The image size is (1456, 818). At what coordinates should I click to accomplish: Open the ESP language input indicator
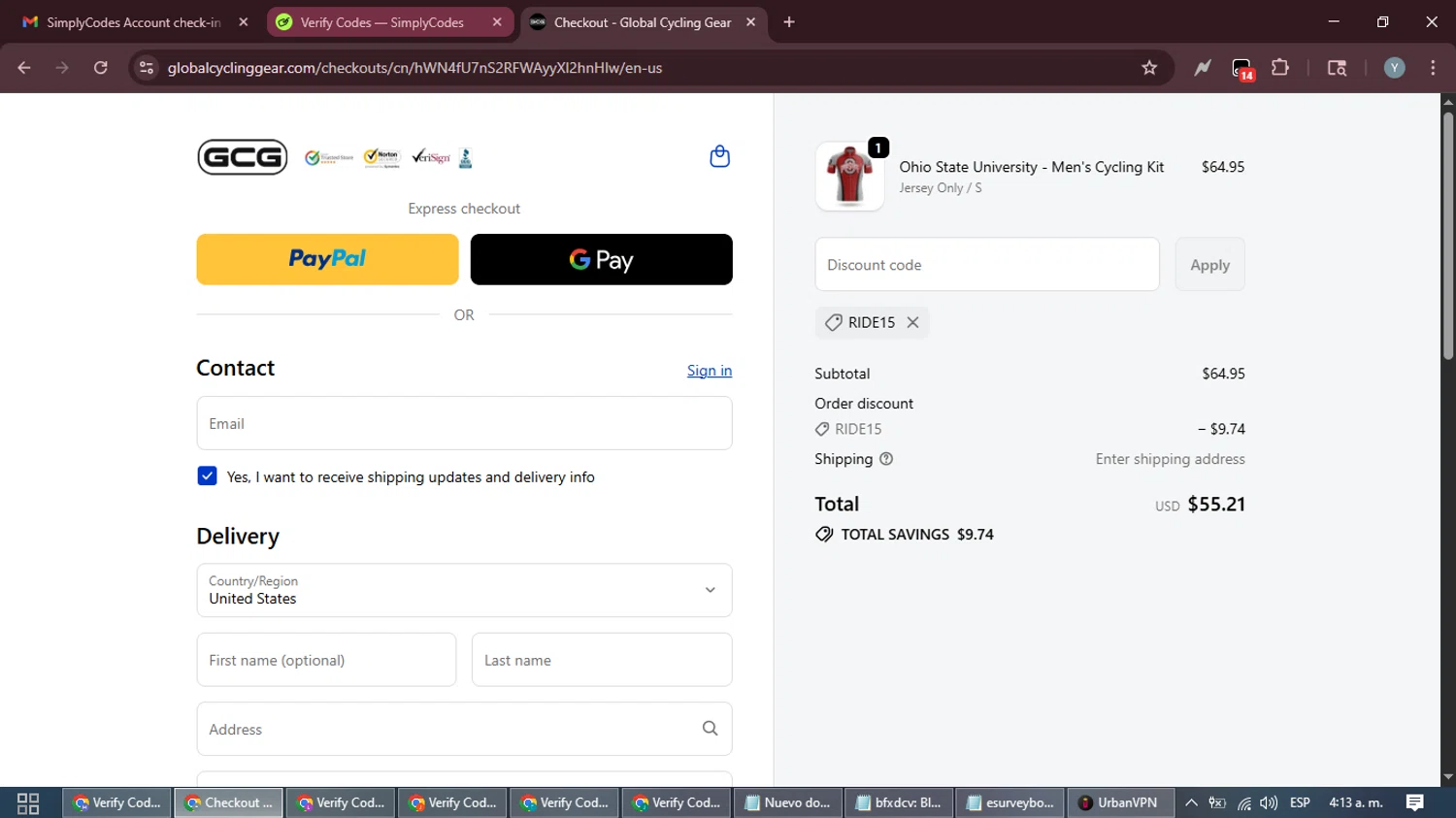point(1300,802)
